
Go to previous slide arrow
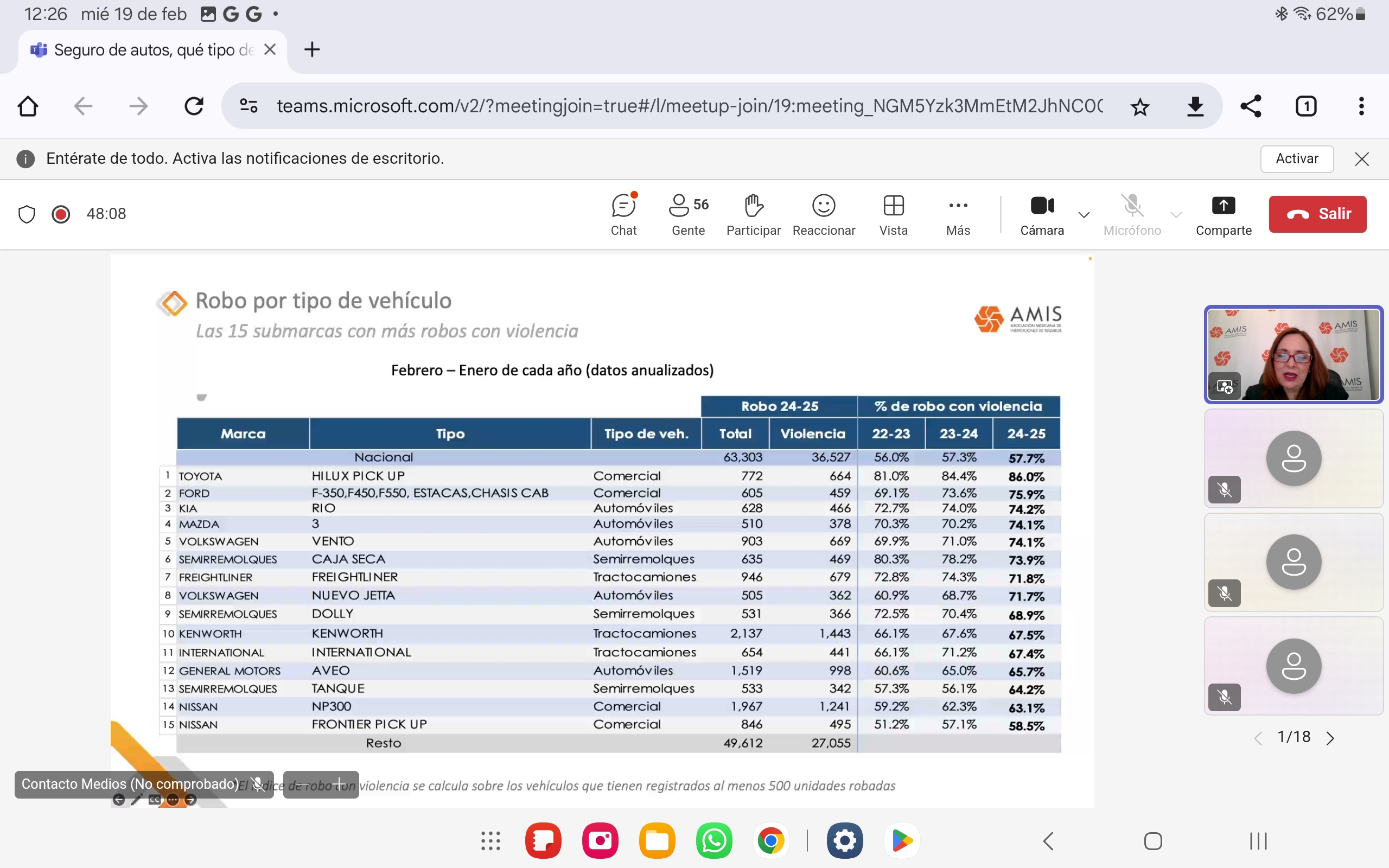point(119,800)
